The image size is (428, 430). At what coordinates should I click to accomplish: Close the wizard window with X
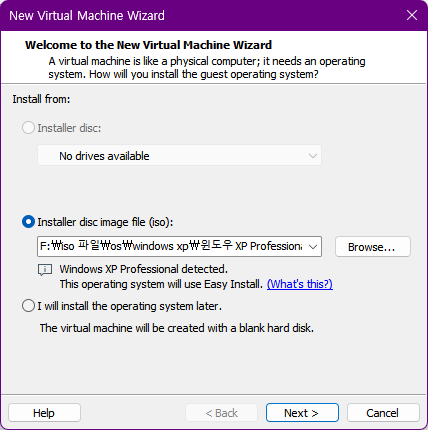412,15
